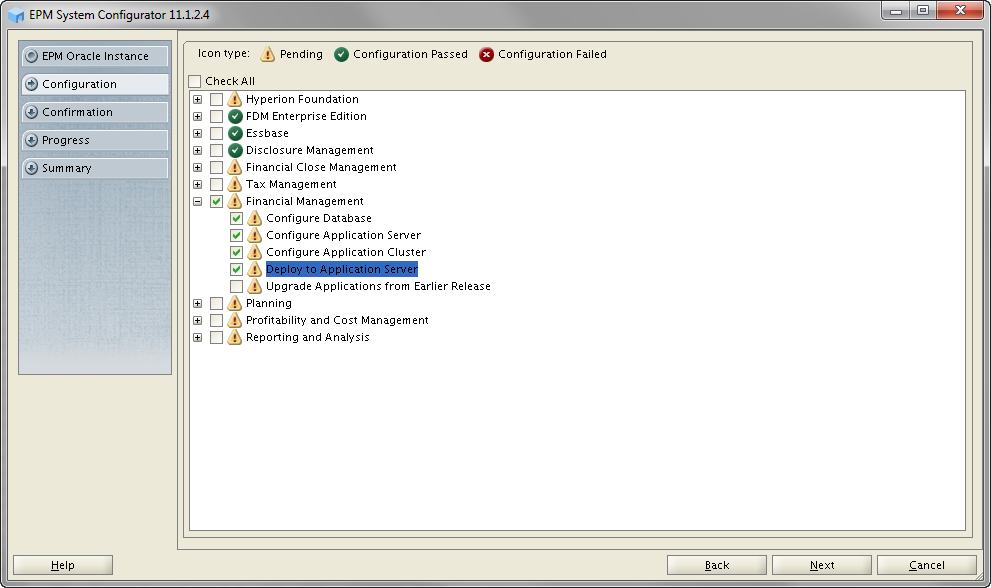
Task: Click the Summary step icon
Action: (32, 168)
